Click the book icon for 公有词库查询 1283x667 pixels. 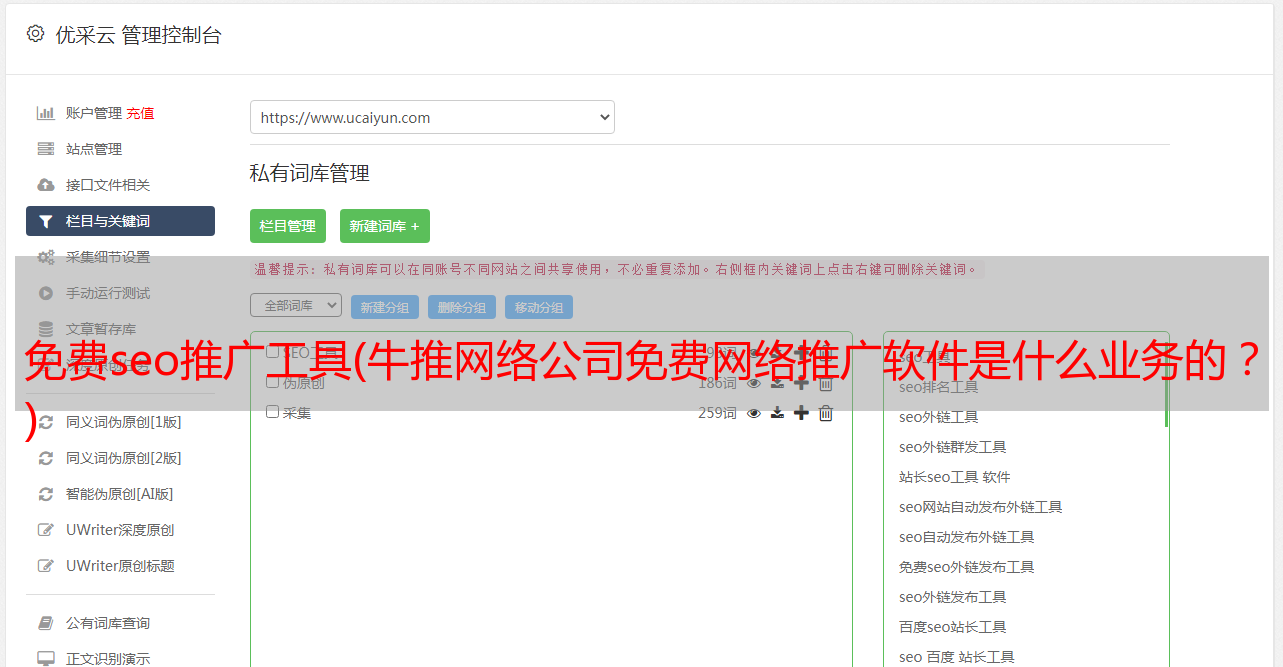[46, 623]
